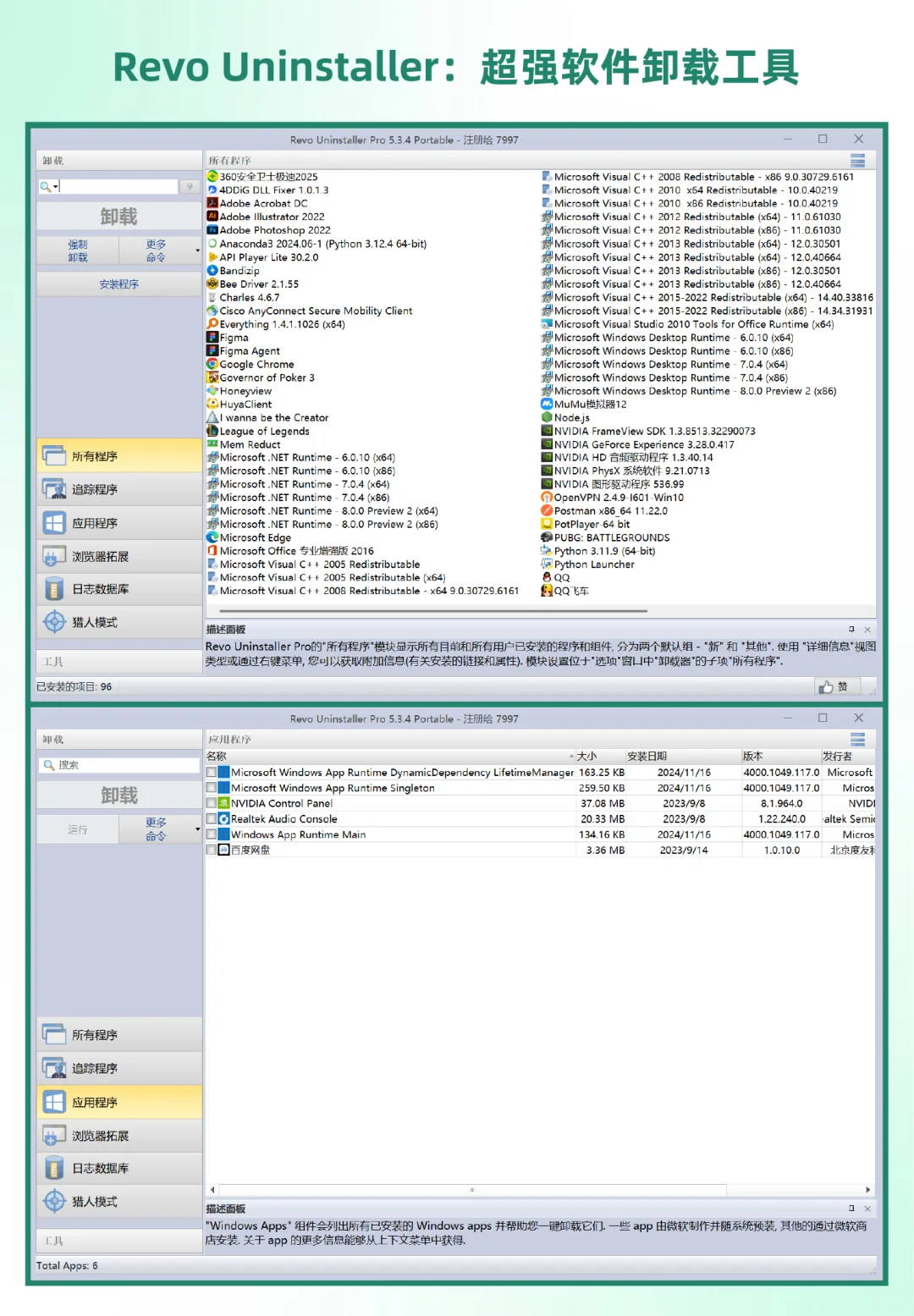Open view menu icon in 所有程序 header

point(857,160)
